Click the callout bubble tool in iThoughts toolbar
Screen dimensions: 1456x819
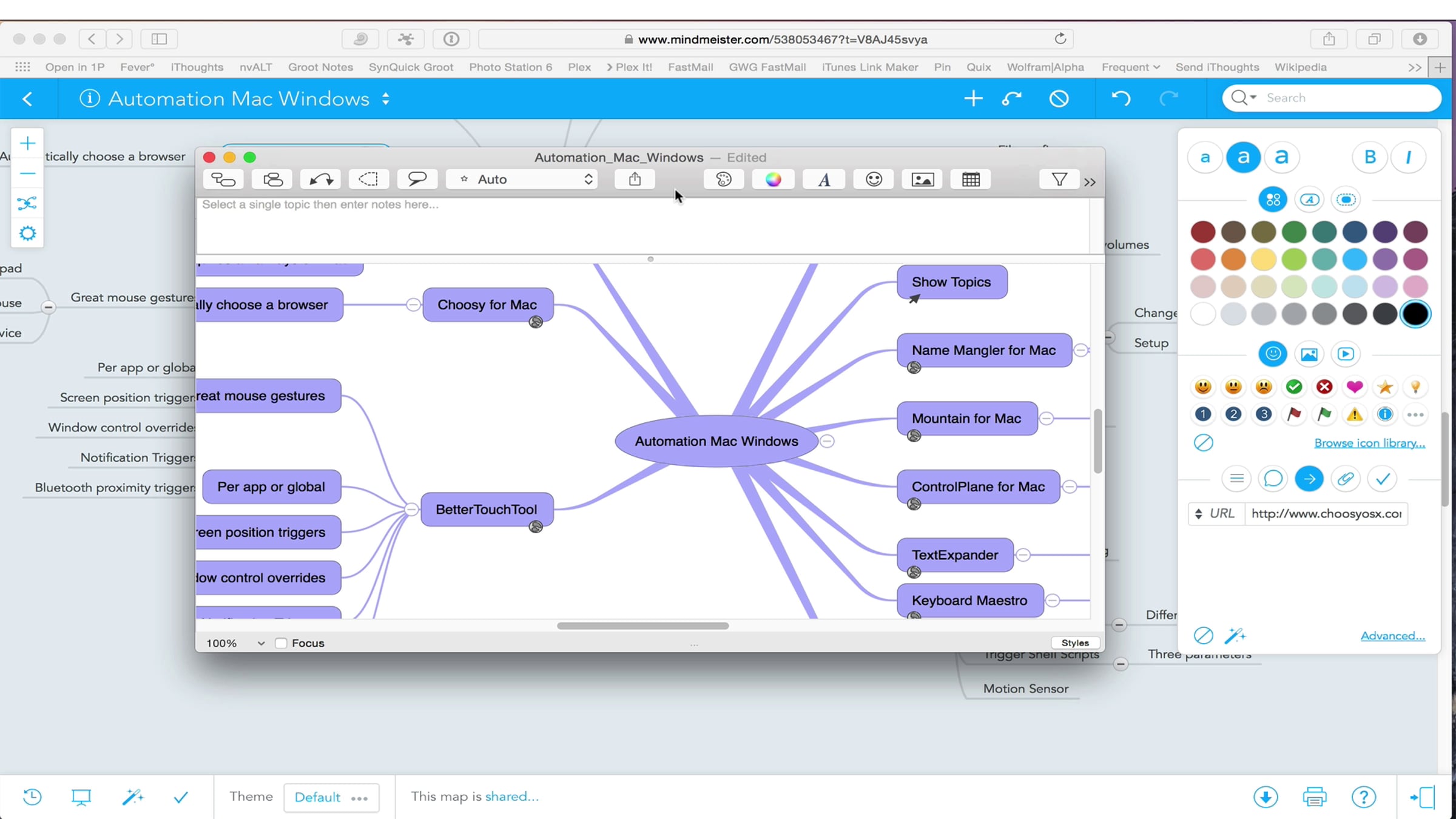pos(417,180)
